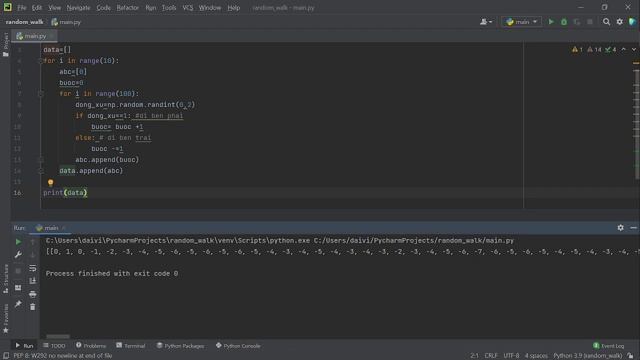Click the warnings count indicator 14
Viewport: 640px width, 360px height.
594,49
